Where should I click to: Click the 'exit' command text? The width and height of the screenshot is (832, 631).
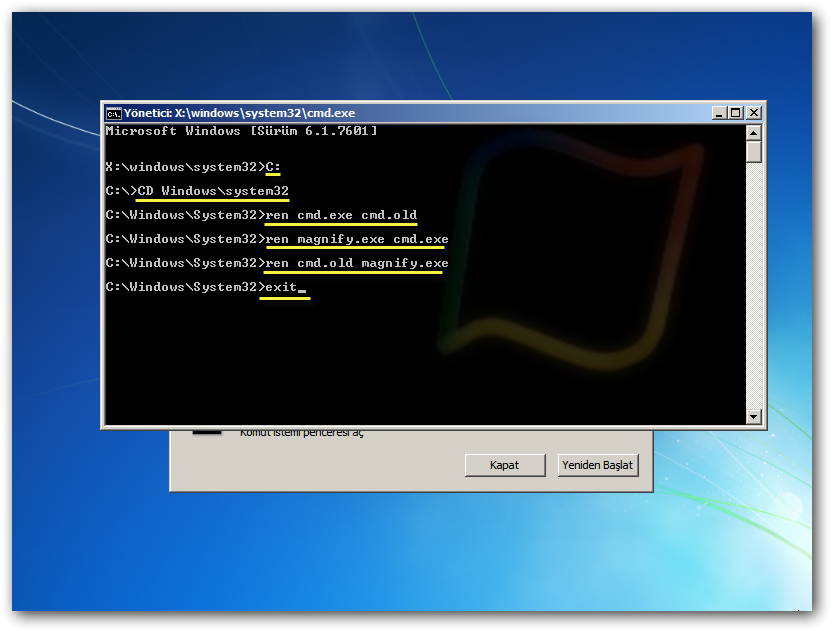[281, 287]
